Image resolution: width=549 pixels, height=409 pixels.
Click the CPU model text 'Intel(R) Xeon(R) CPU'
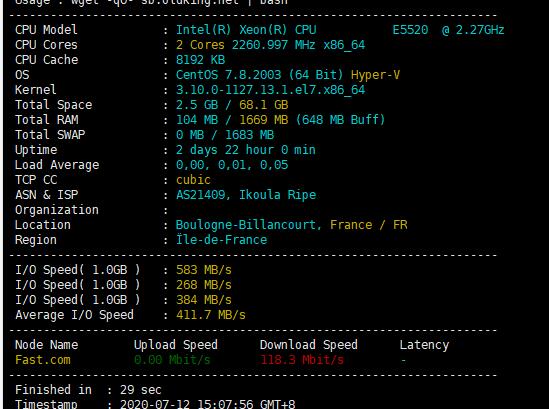click(x=246, y=30)
